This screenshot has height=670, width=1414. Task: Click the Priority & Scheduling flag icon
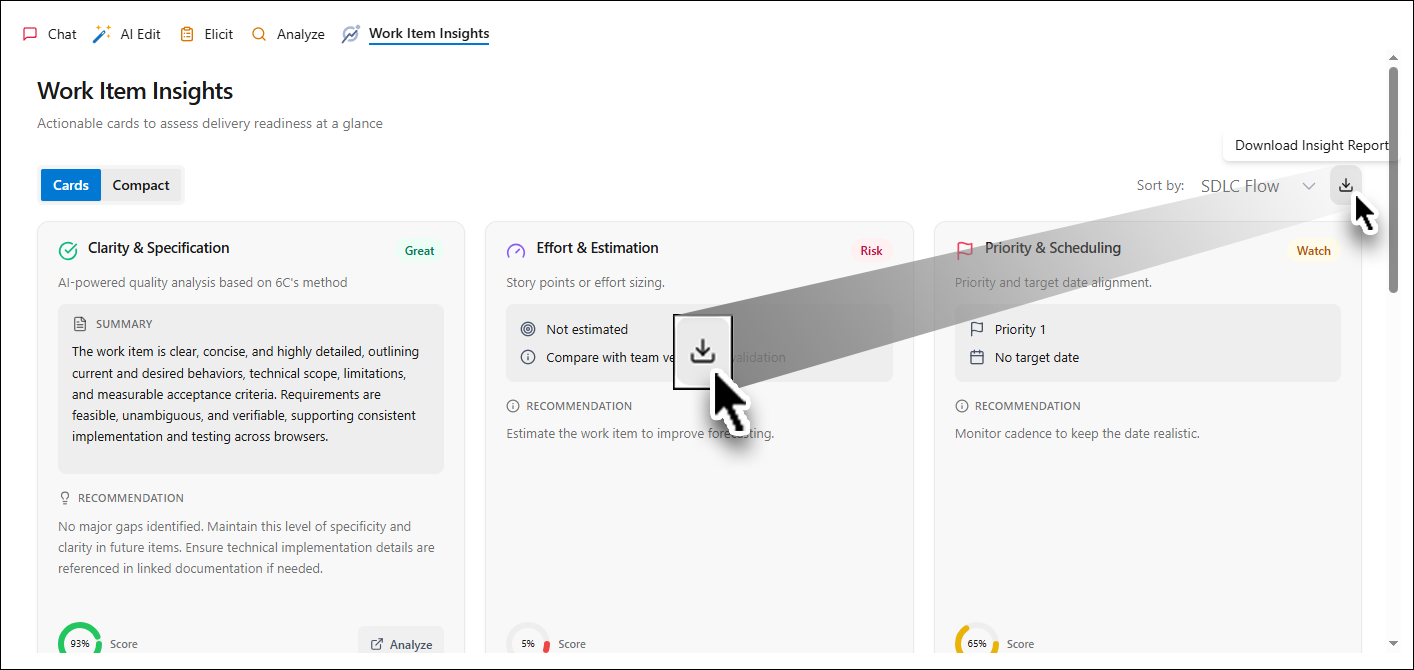coord(965,250)
